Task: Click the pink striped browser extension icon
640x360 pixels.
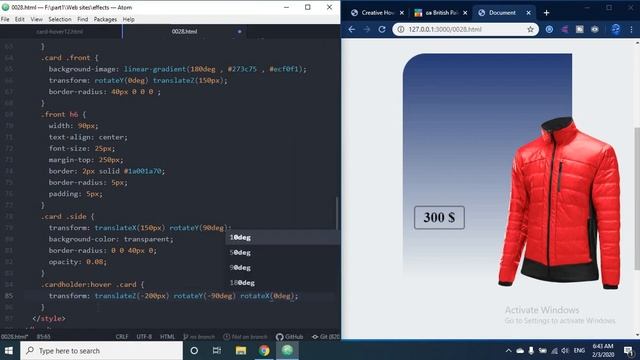Action: pos(564,29)
